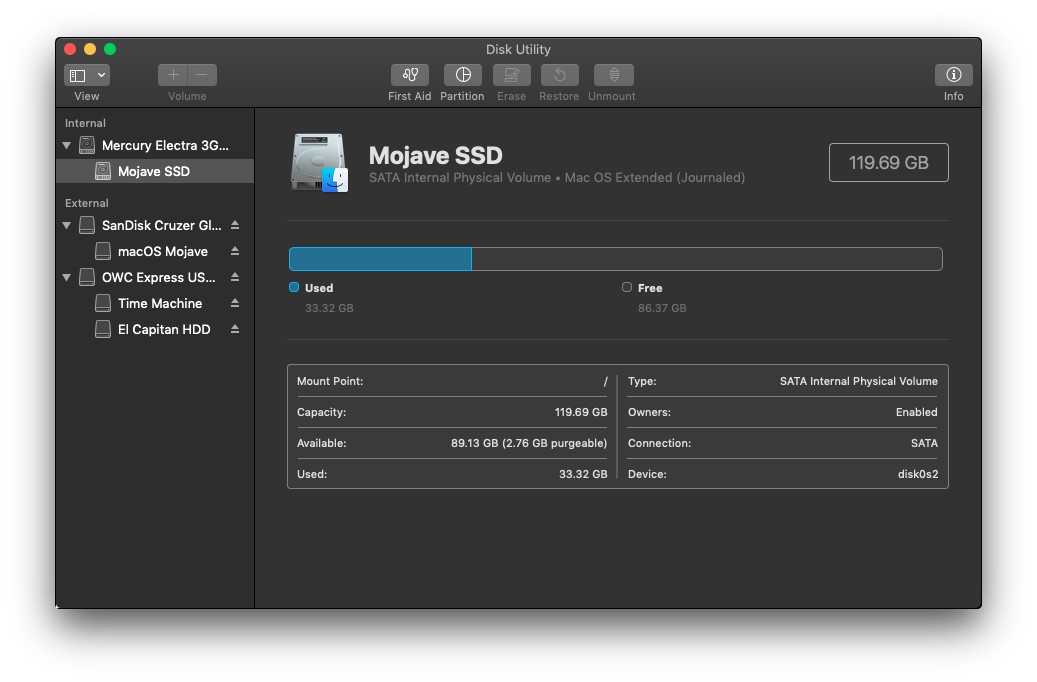This screenshot has width=1037, height=682.
Task: Show disk Info panel
Action: [953, 75]
